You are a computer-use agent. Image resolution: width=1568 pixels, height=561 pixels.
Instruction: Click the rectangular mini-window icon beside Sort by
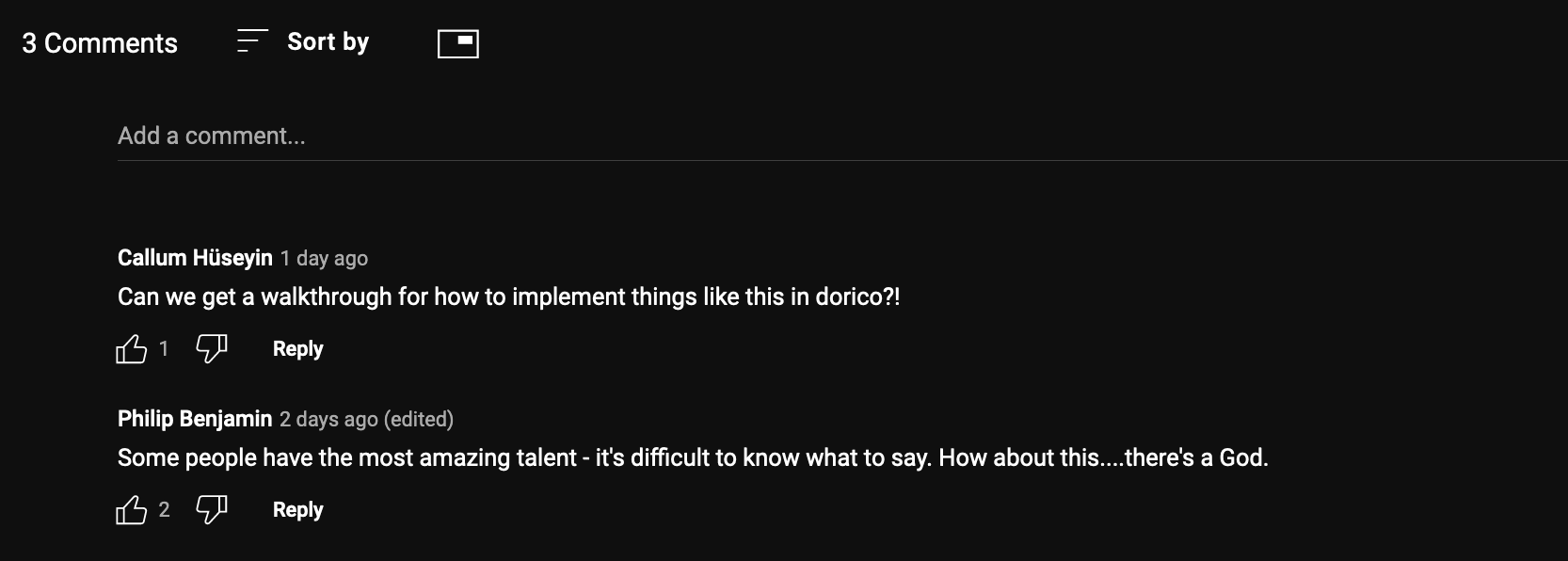458,43
